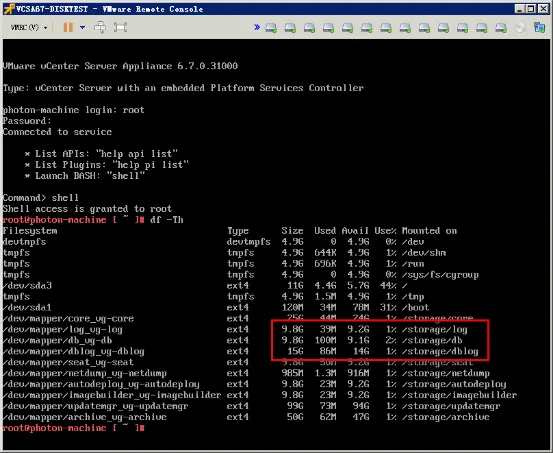
Task: Click the '/sys/fs/cgroup' mount point
Action: [x=440, y=274]
